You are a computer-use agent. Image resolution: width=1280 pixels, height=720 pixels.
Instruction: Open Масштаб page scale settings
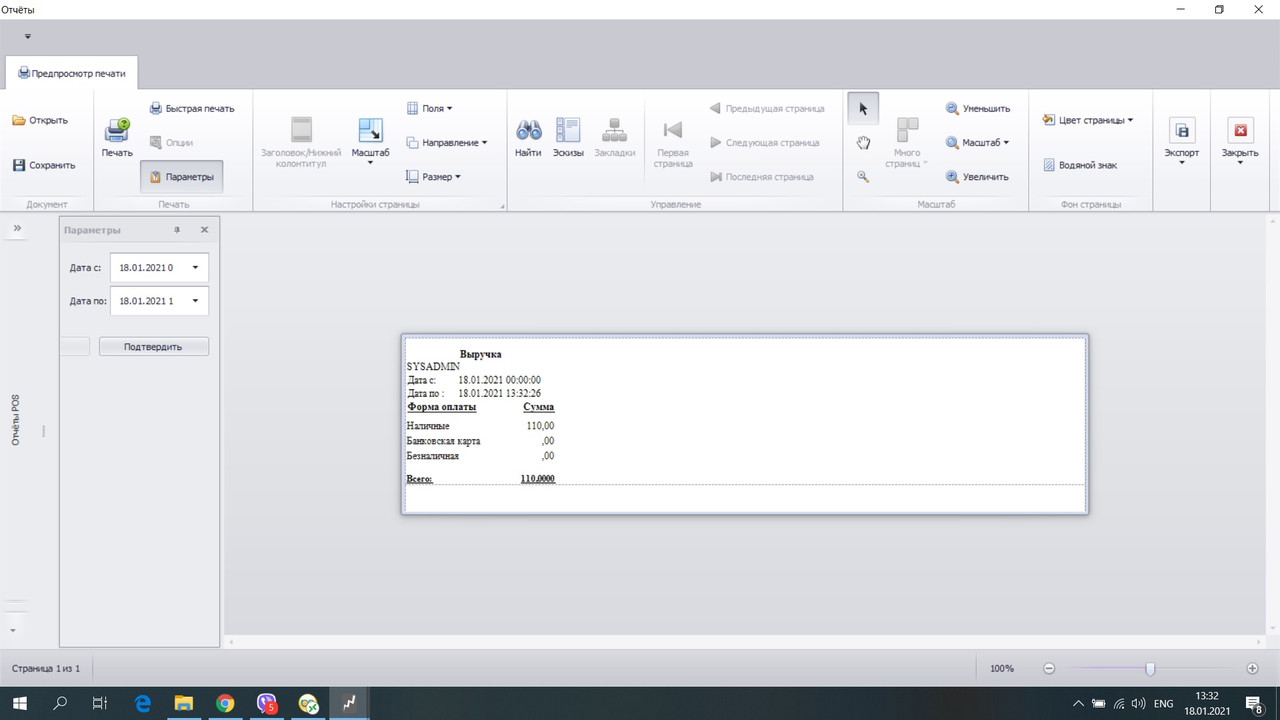tap(370, 142)
